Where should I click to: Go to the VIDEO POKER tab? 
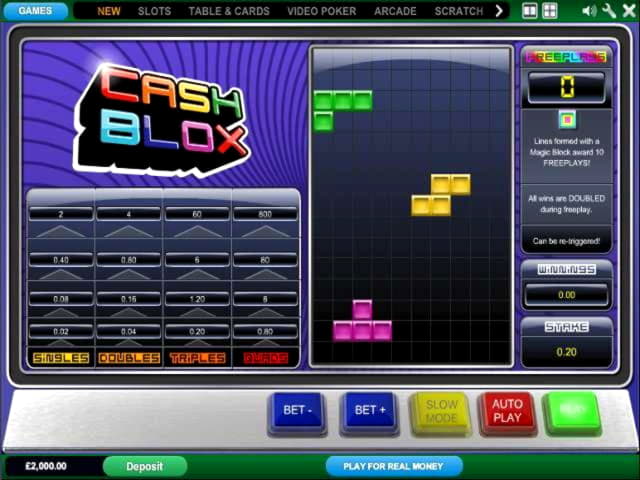point(322,11)
